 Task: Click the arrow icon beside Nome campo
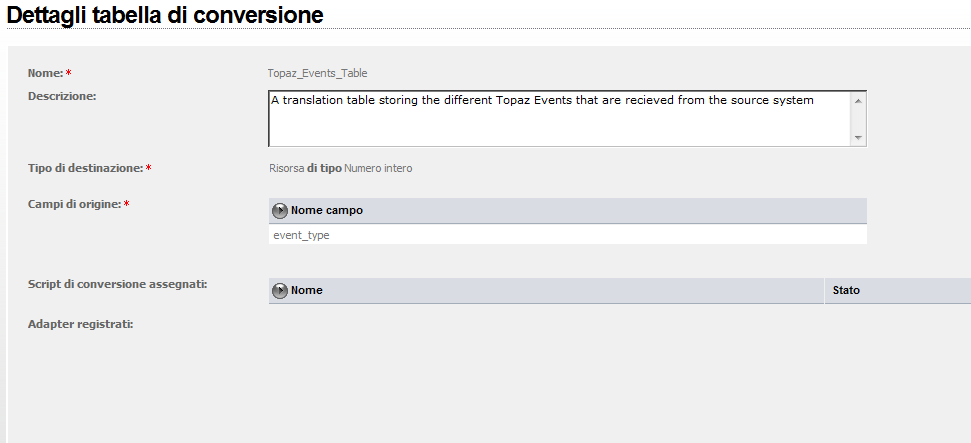pos(280,211)
